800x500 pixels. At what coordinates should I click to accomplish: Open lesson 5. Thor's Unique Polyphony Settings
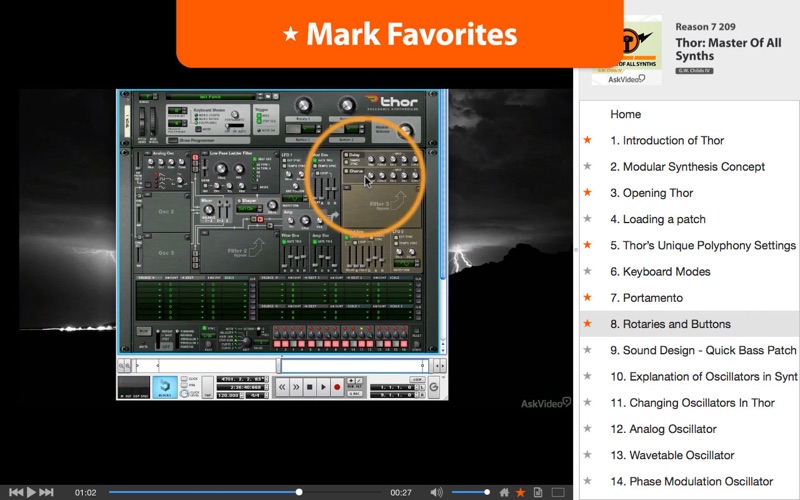click(703, 245)
